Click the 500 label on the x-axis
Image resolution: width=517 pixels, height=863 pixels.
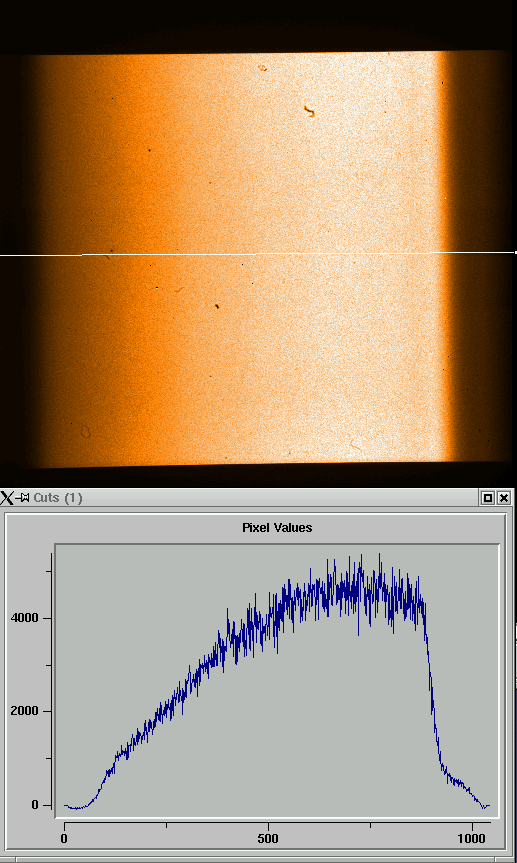(x=268, y=839)
